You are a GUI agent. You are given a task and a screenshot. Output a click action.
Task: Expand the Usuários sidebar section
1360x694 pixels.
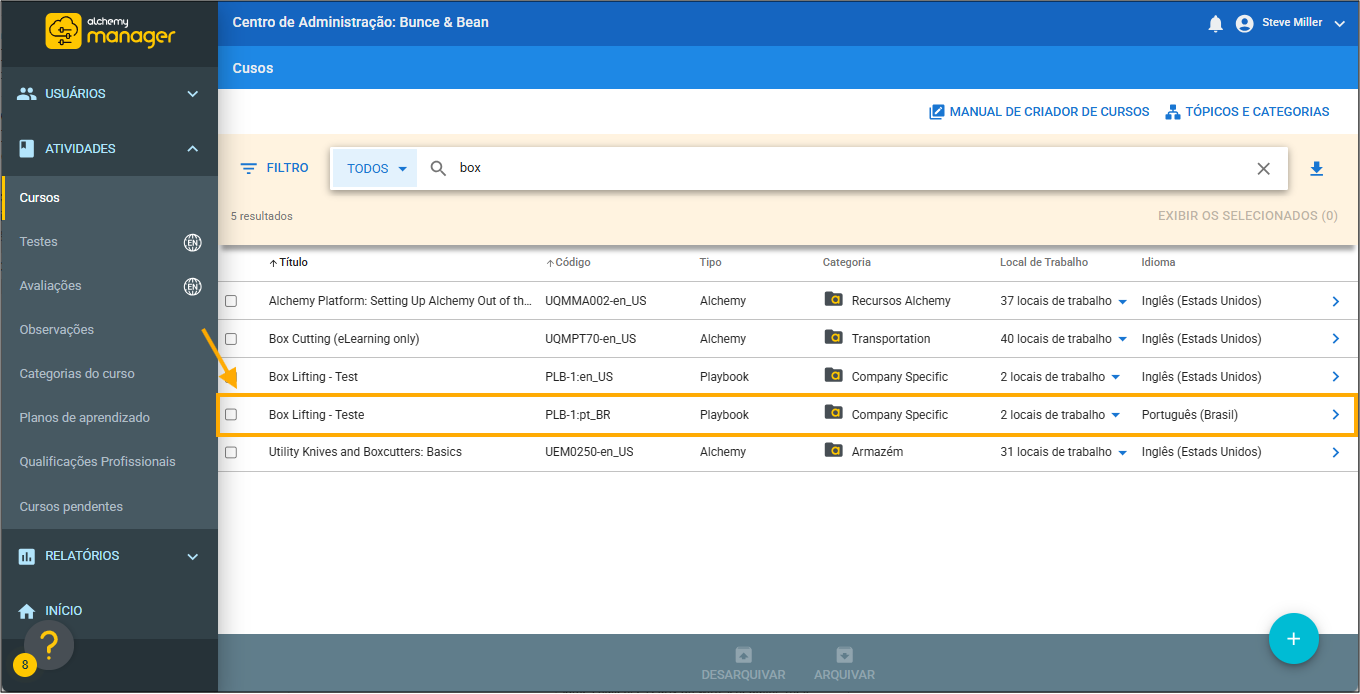pos(109,94)
